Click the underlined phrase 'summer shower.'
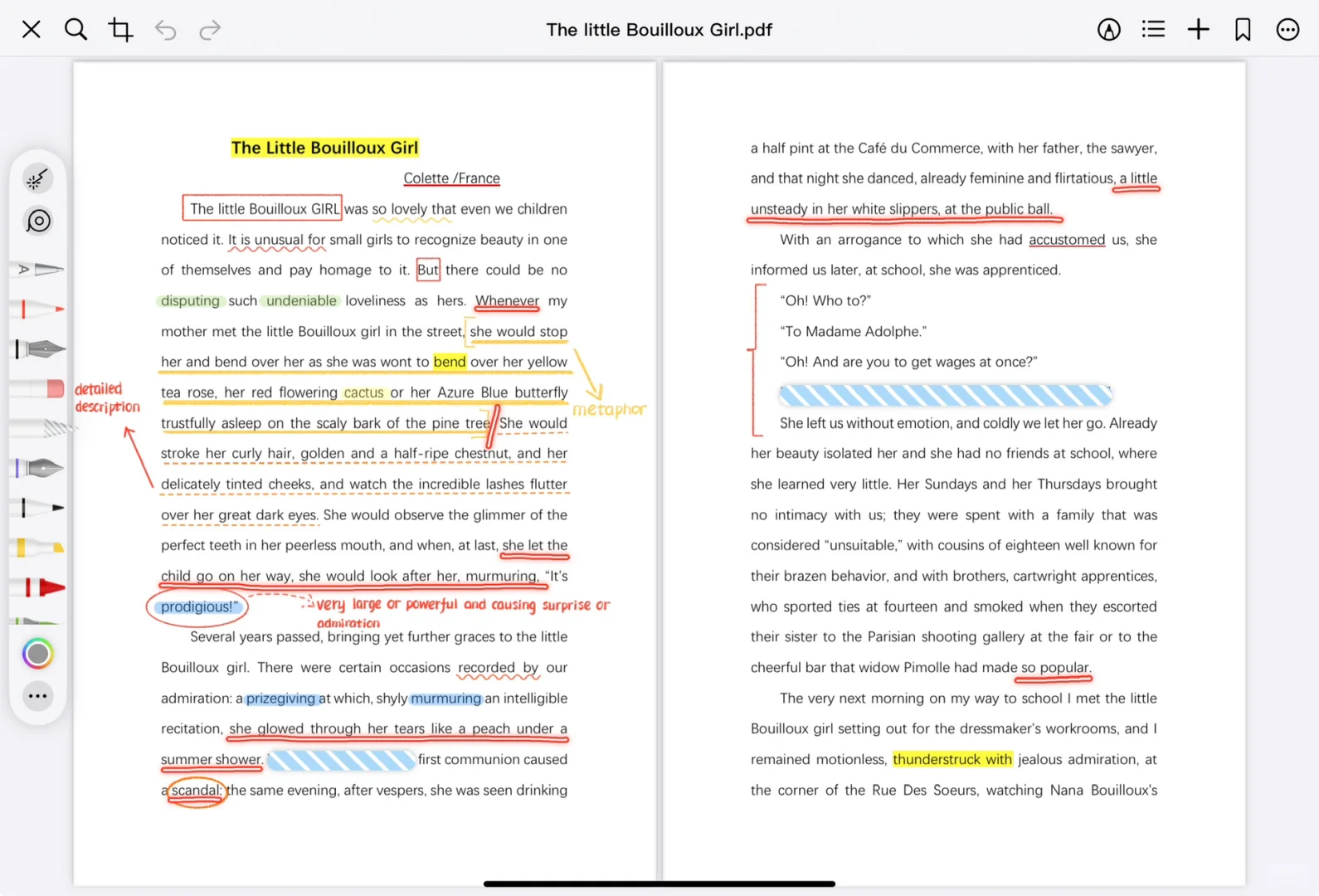 point(212,760)
